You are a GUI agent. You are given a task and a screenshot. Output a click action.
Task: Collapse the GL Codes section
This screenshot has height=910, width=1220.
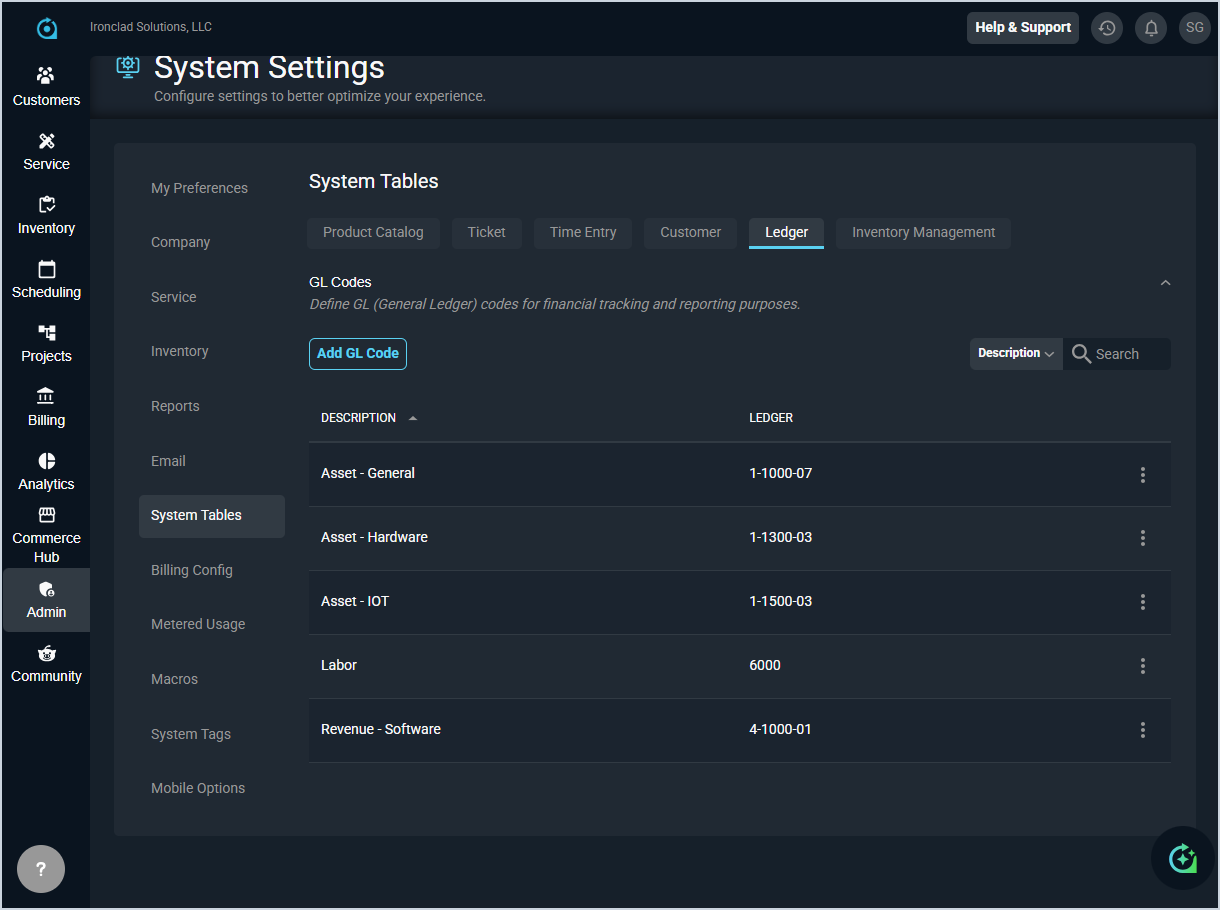tap(1165, 283)
